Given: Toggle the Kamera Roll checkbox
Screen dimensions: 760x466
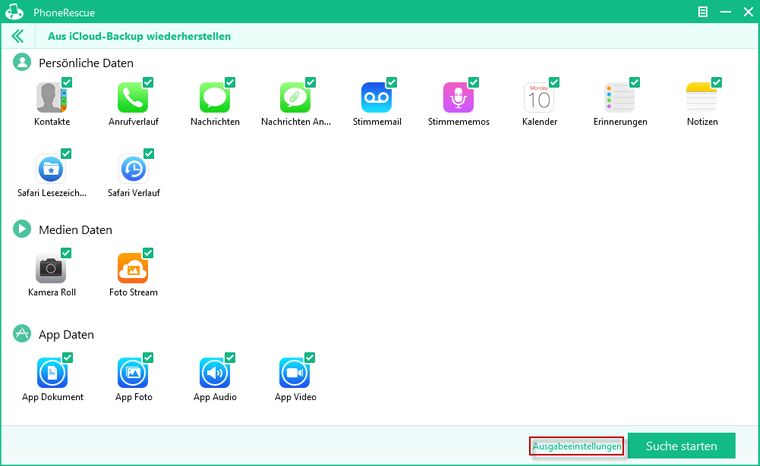Looking at the screenshot, I should click(x=66, y=253).
